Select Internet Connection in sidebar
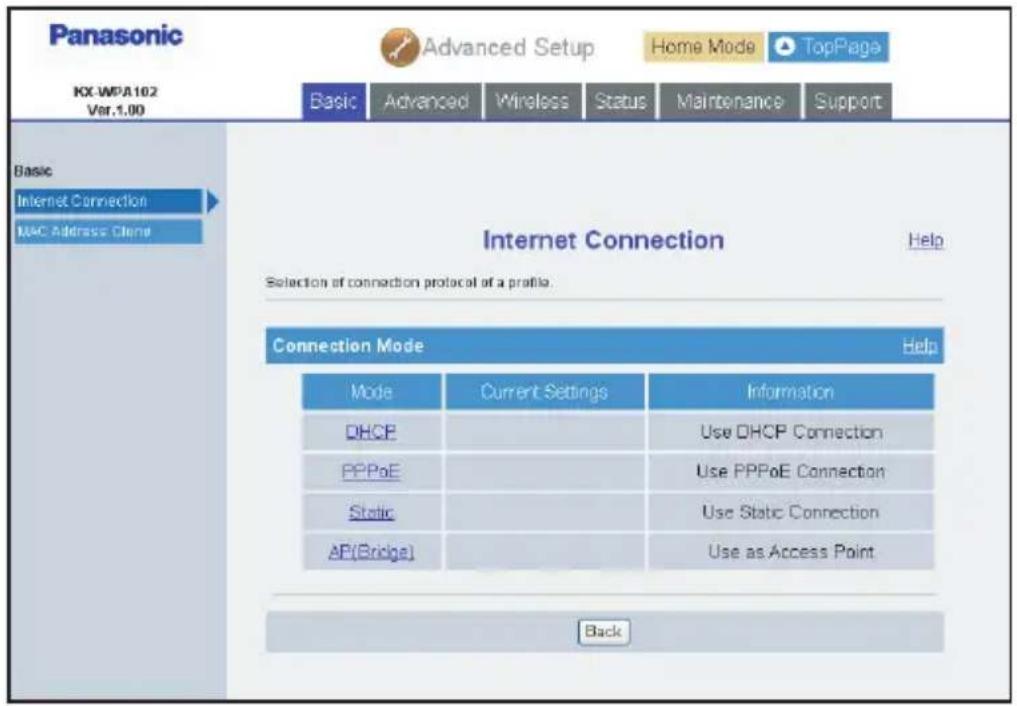1017x706 pixels. tap(108, 201)
